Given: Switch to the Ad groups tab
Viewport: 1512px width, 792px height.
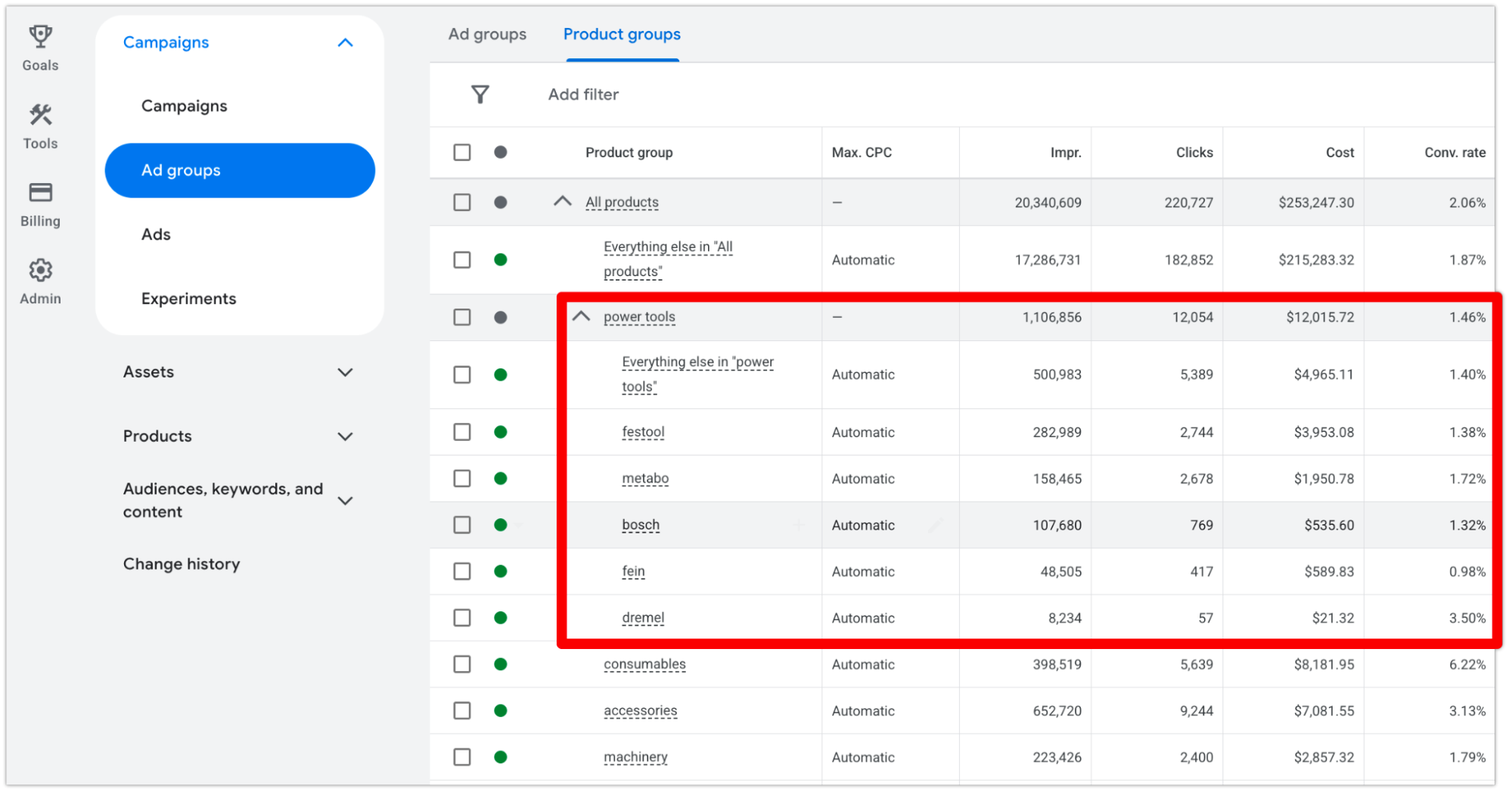Looking at the screenshot, I should [x=487, y=34].
